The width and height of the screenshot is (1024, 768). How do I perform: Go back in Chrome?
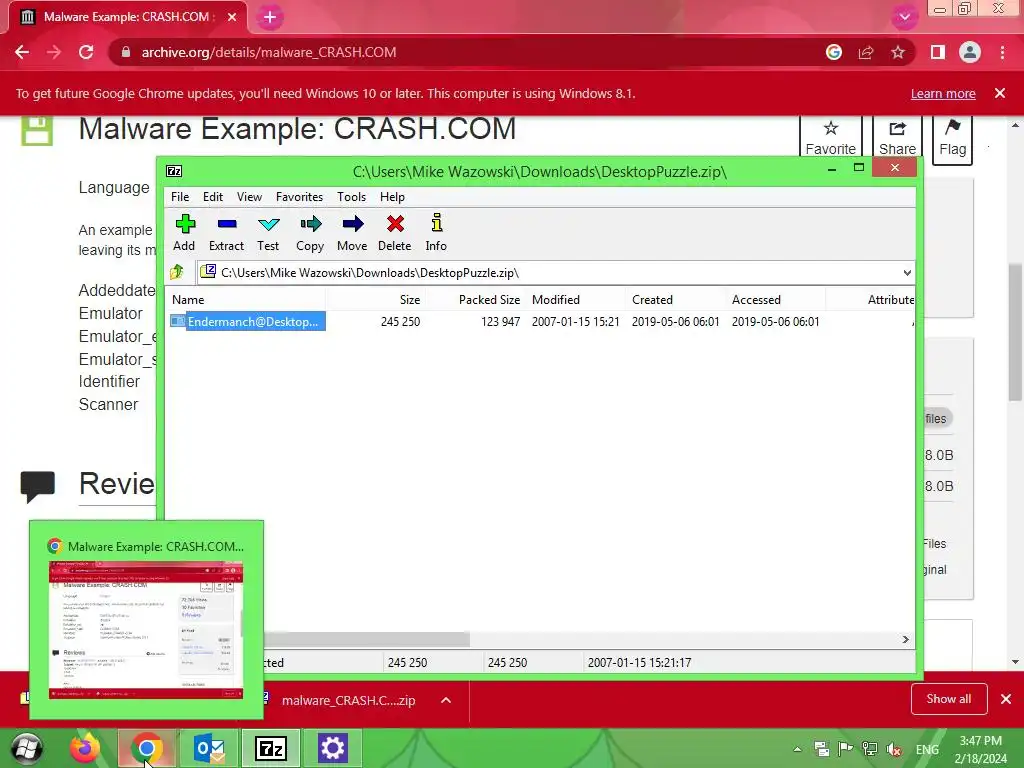22,52
